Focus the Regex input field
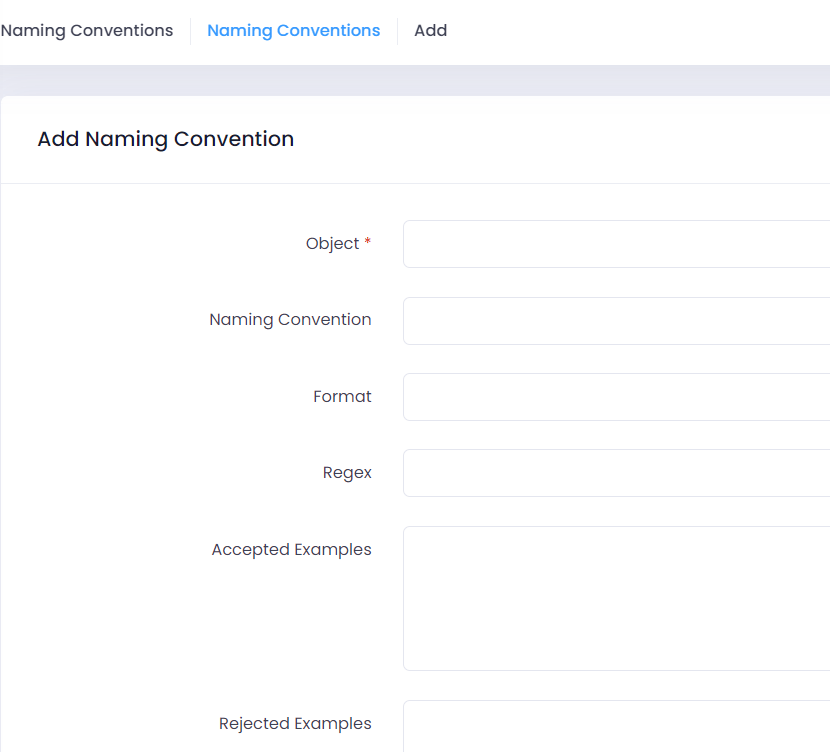This screenshot has height=752, width=830. point(616,473)
